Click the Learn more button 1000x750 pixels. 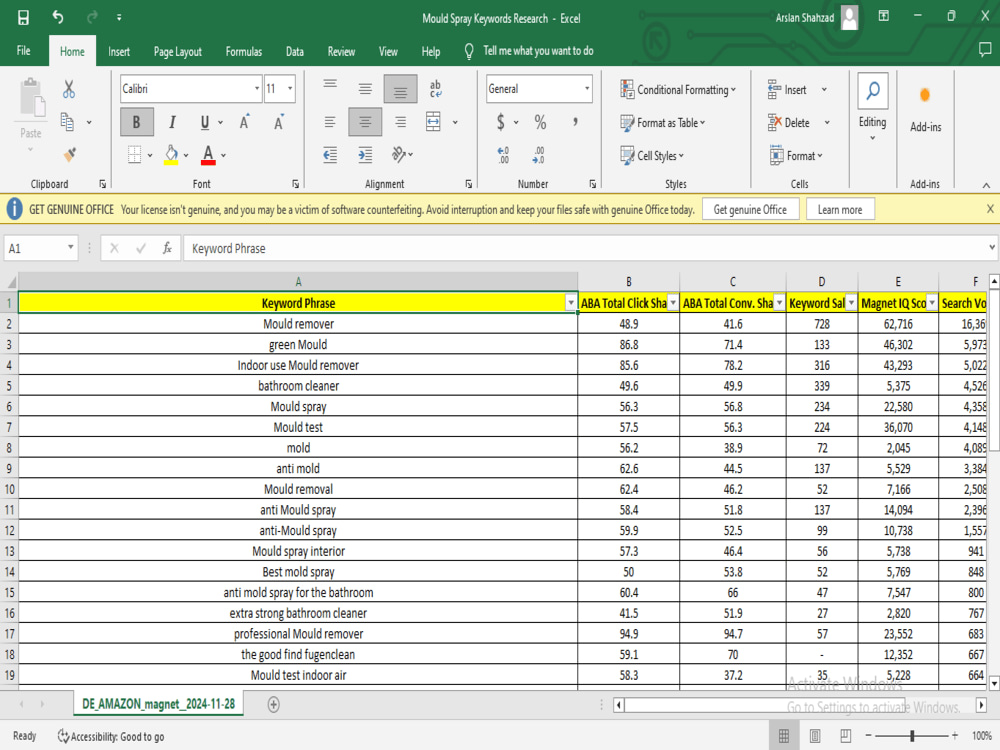[839, 209]
